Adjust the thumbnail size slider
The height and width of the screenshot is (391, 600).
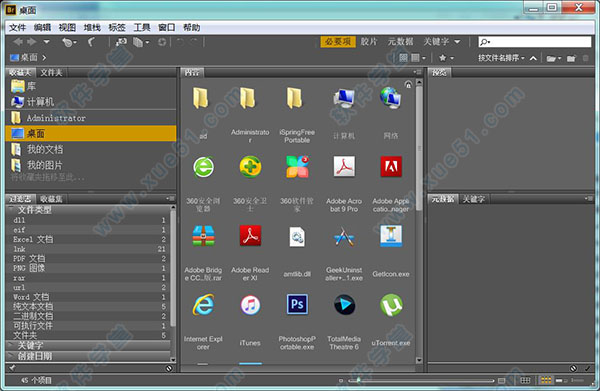[x=421, y=380]
